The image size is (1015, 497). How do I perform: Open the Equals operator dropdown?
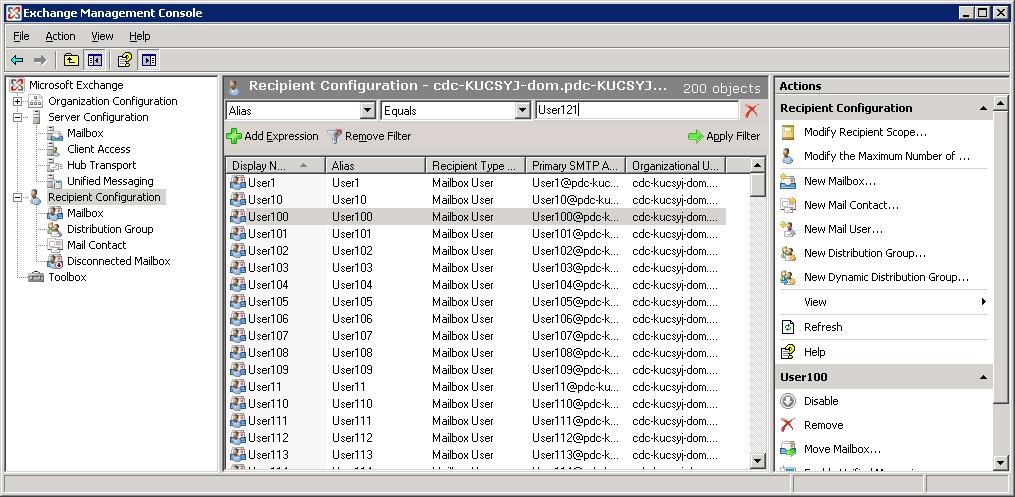point(523,111)
